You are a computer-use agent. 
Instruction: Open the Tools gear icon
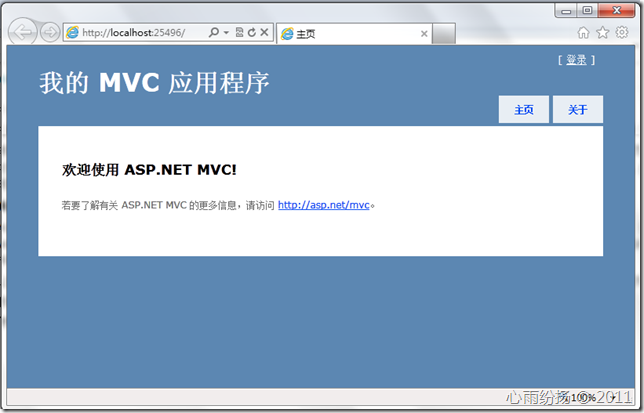(622, 32)
